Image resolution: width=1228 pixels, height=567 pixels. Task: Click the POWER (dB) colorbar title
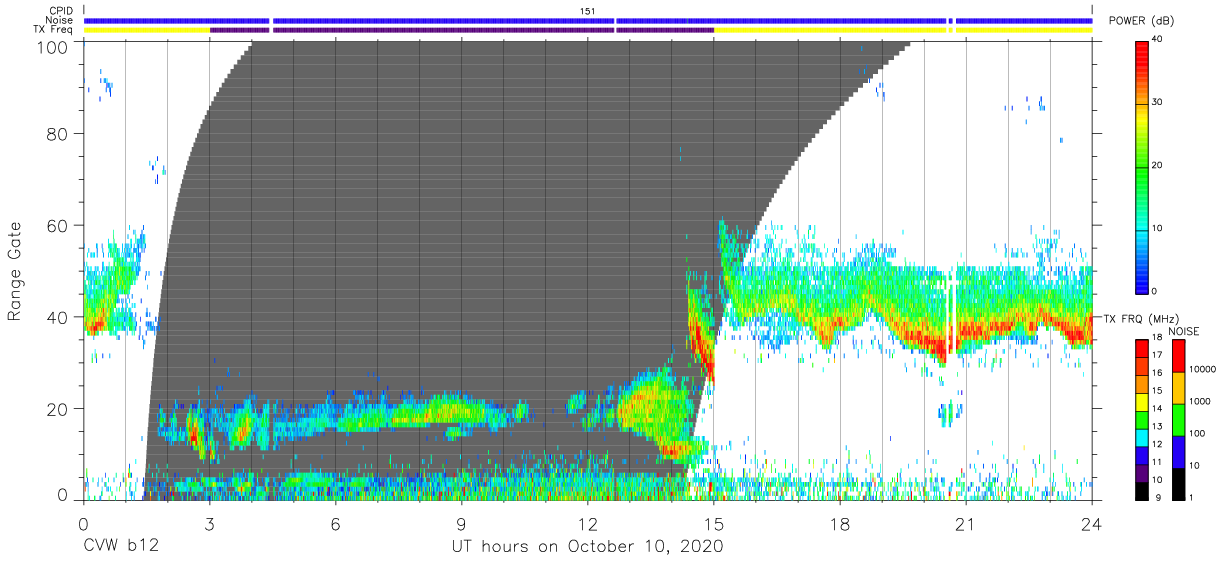pos(1142,21)
